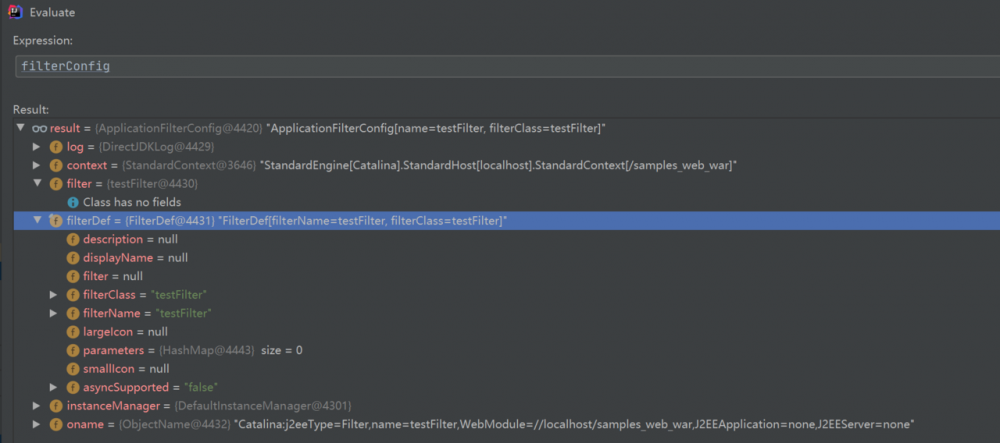Expand the filterName node arrow
Screen dimensions: 1000x443
[x=54, y=313]
